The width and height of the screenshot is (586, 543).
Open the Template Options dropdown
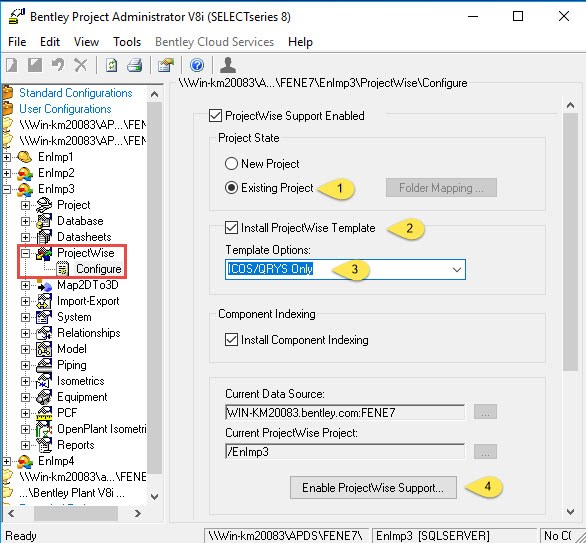pos(345,269)
